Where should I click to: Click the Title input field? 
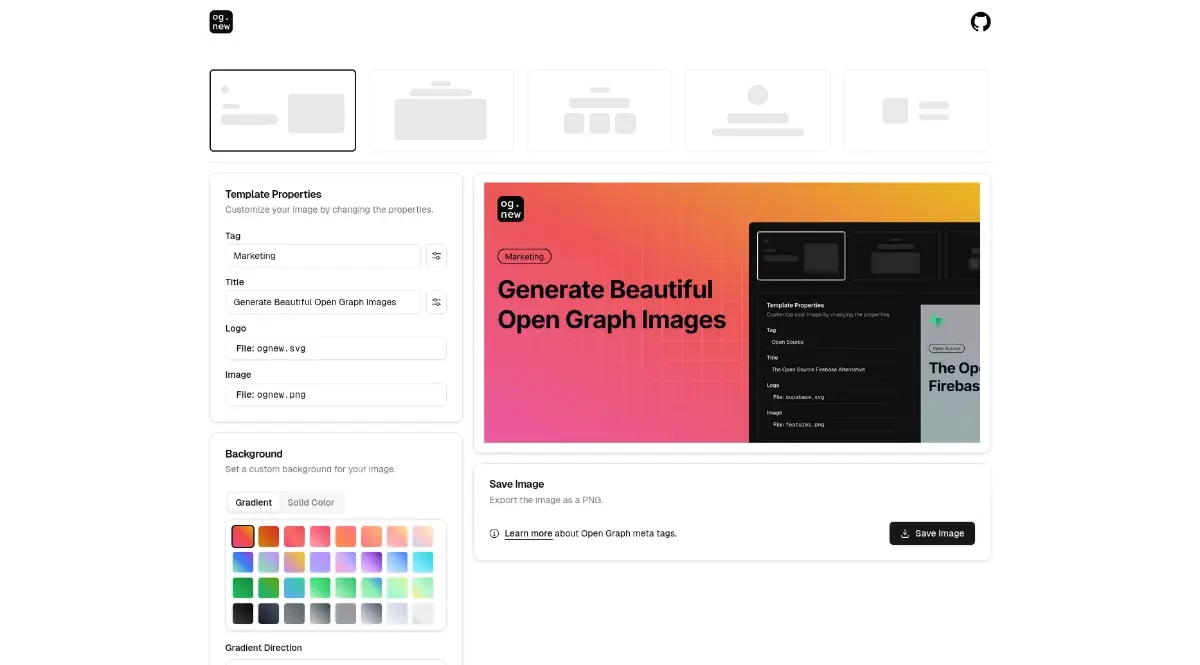point(322,302)
